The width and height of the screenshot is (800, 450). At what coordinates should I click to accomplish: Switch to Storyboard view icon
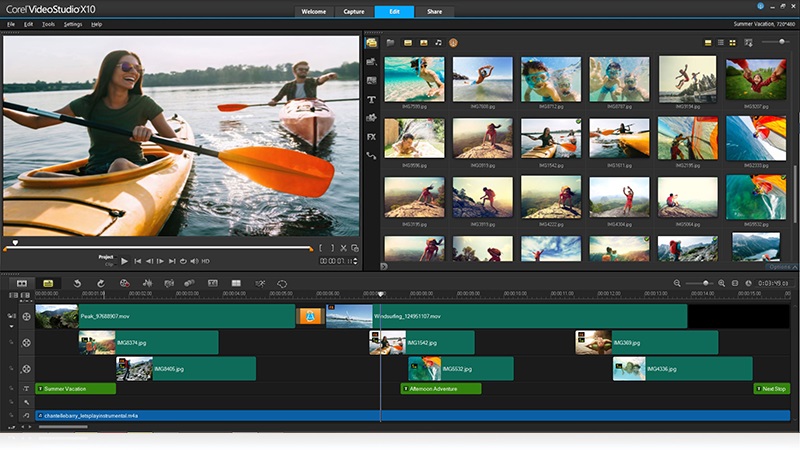pos(22,283)
